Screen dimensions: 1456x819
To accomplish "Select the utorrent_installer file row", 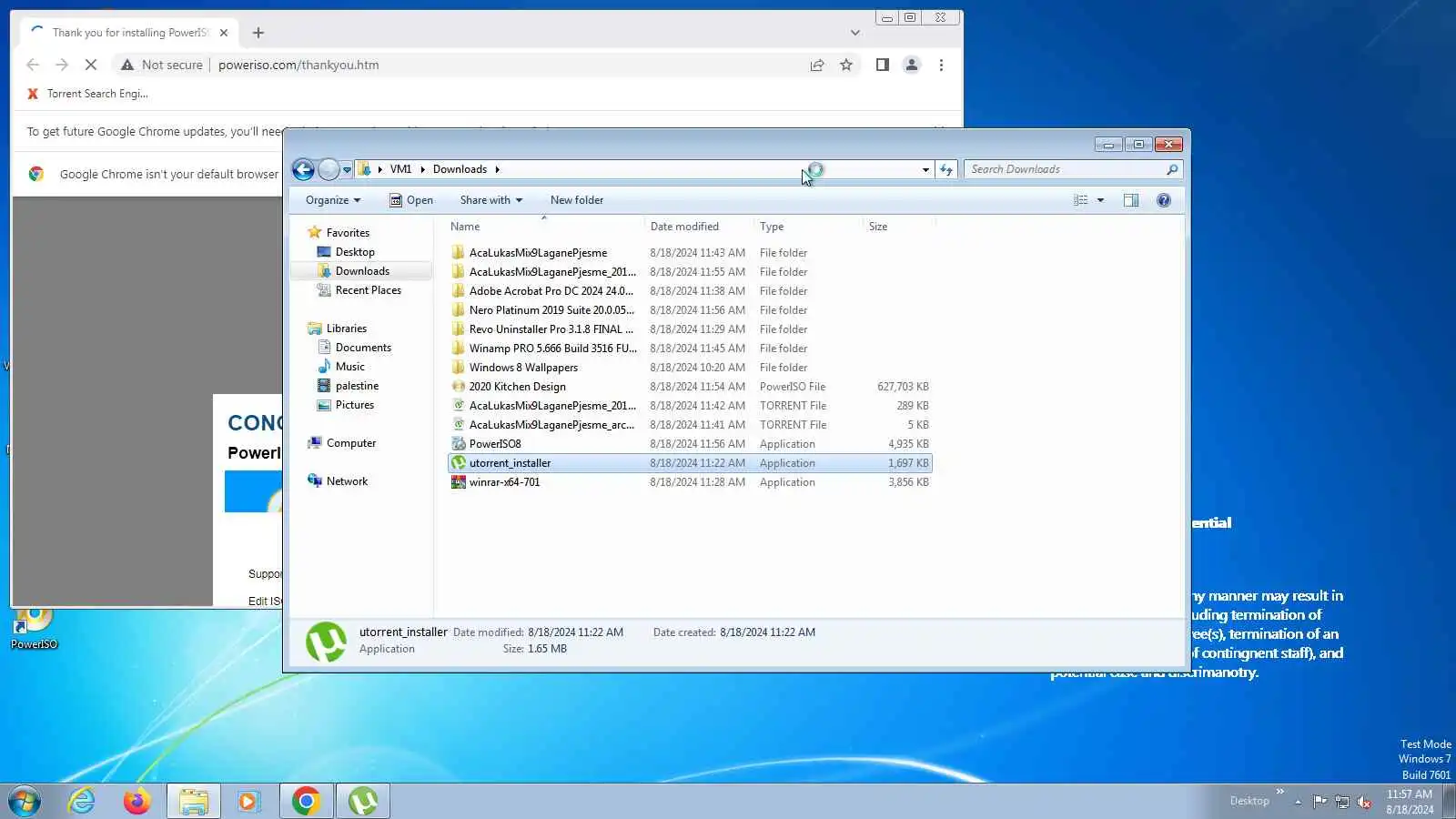I will pos(691,463).
